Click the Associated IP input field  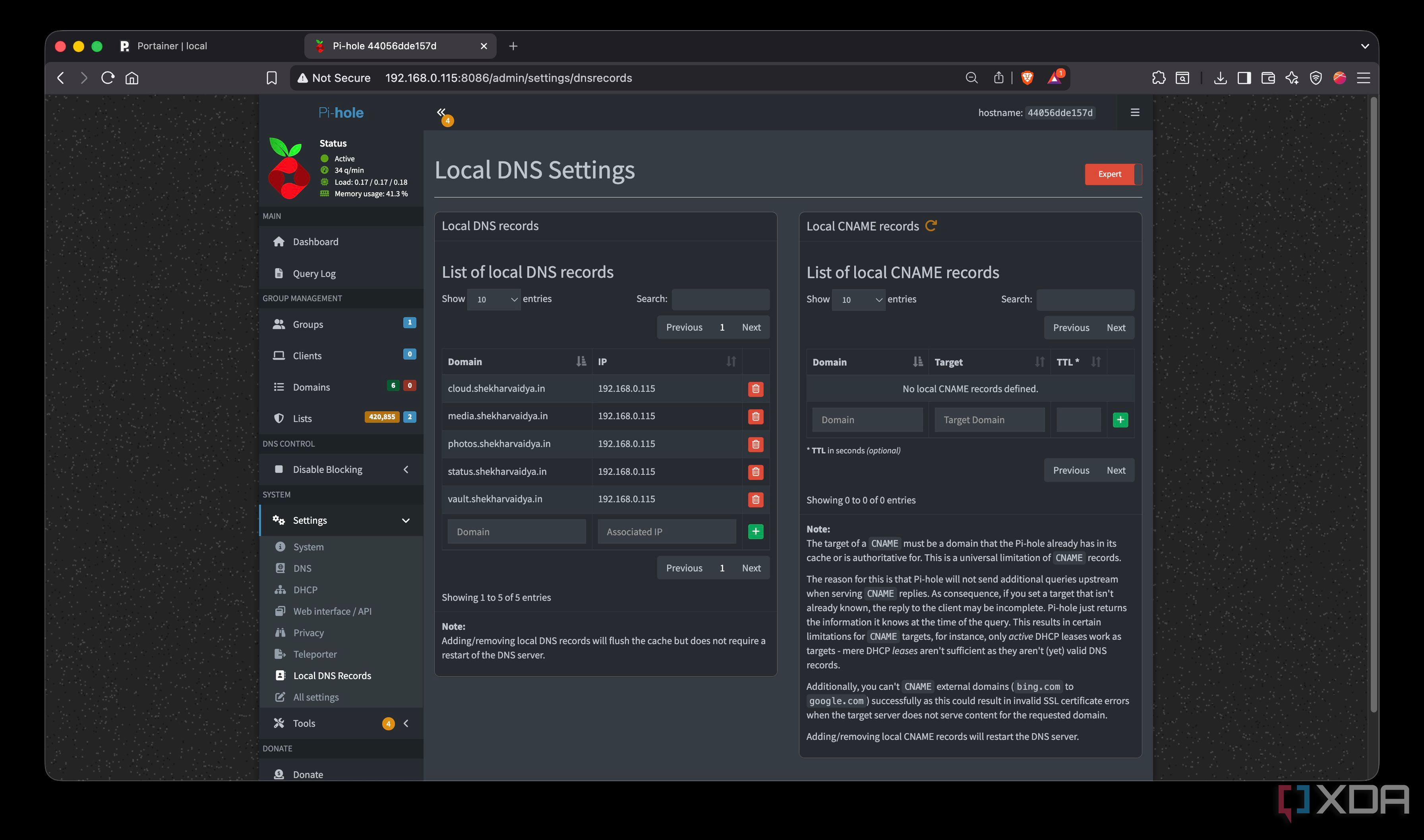[x=667, y=532]
